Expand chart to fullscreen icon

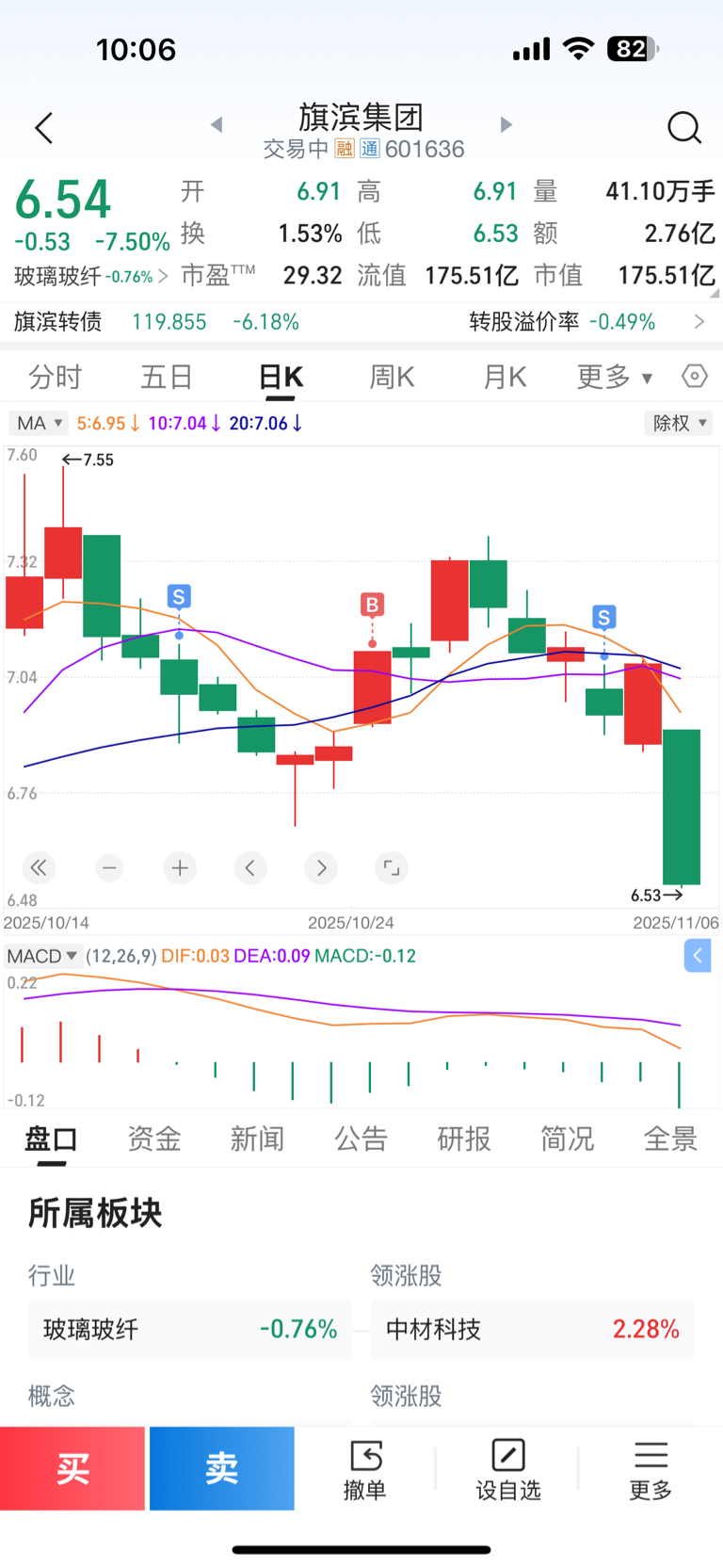[x=392, y=867]
